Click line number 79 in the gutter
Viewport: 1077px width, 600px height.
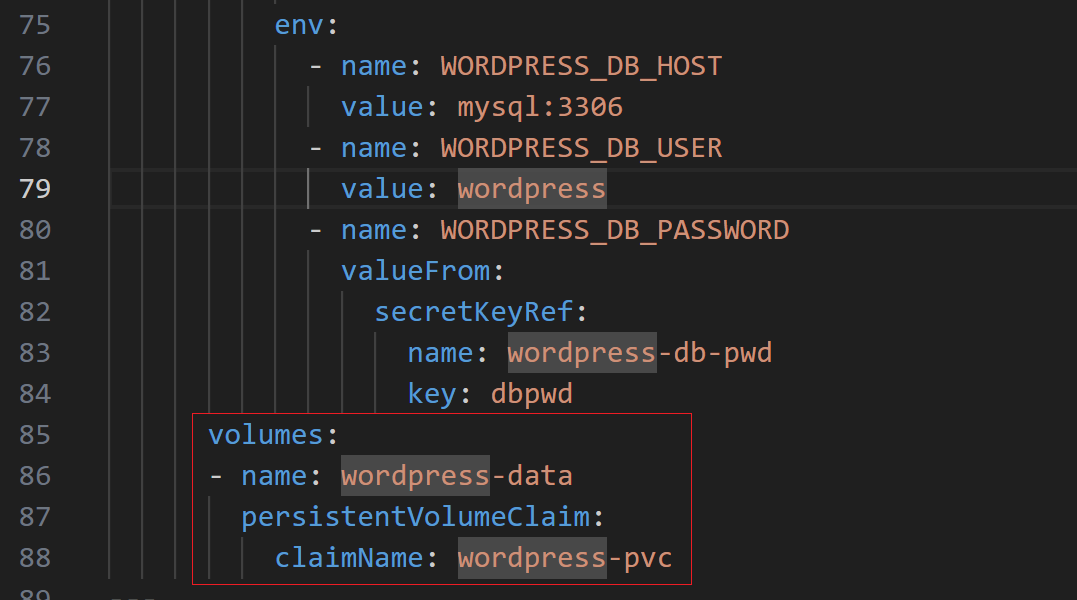click(x=35, y=189)
